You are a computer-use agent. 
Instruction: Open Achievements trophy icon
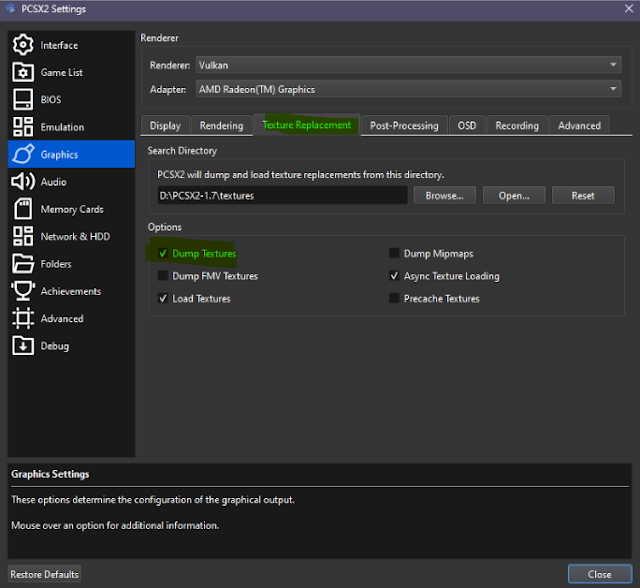tap(23, 291)
